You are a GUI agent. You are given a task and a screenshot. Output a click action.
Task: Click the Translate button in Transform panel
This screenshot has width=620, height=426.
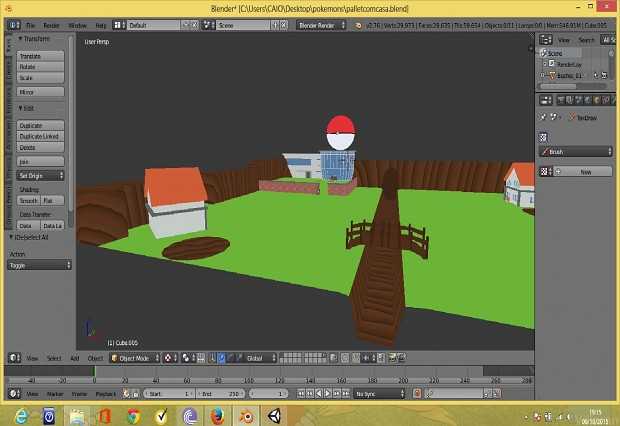(40, 57)
